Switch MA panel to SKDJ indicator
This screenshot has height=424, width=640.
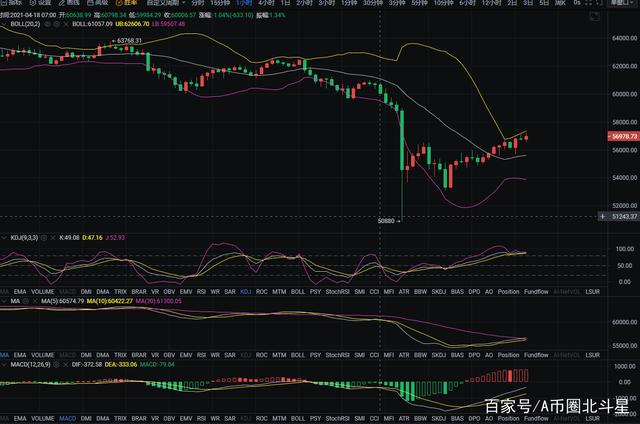pyautogui.click(x=438, y=355)
